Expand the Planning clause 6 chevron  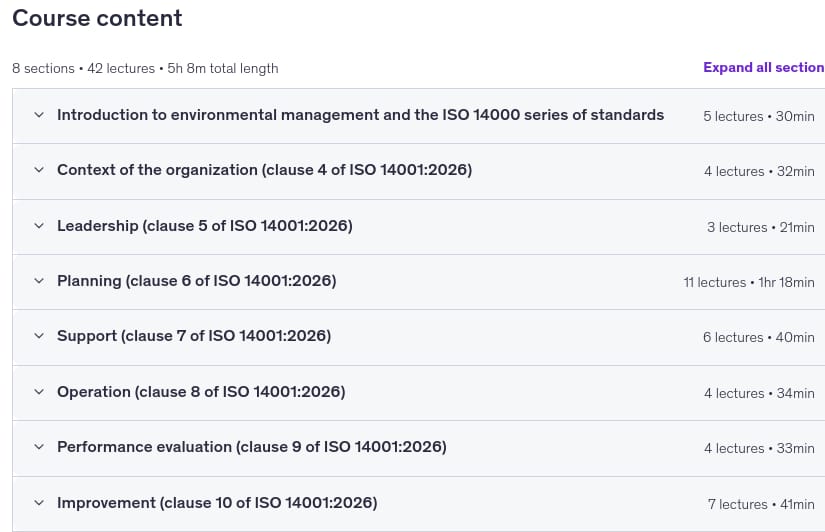coord(39,281)
